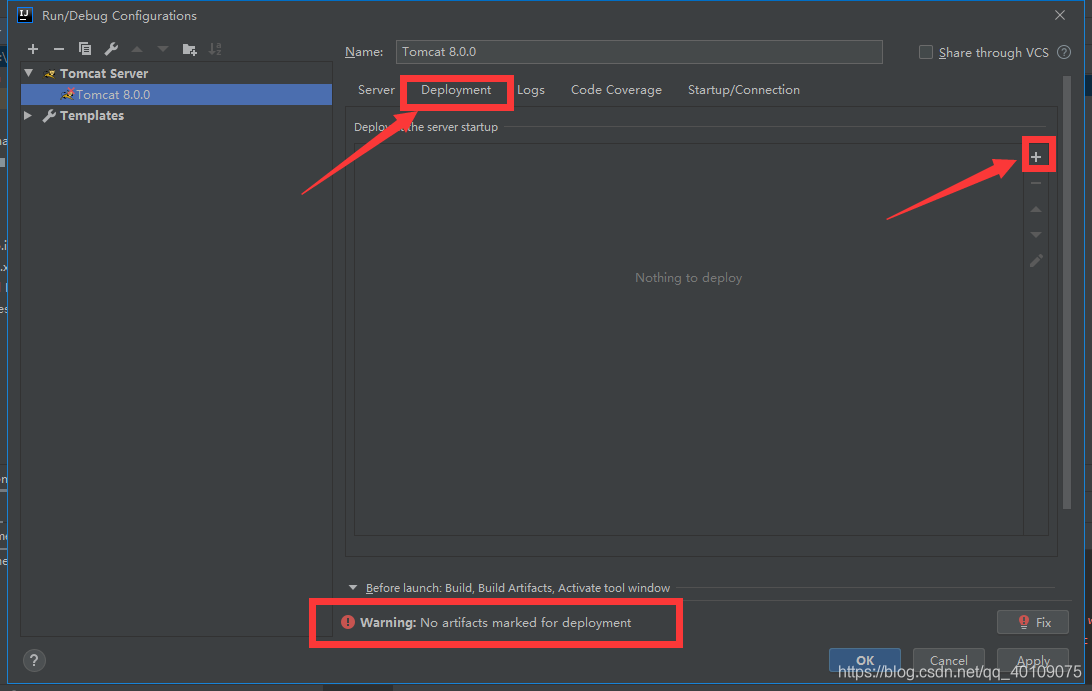Open dialog help with the question mark button

tap(33, 660)
